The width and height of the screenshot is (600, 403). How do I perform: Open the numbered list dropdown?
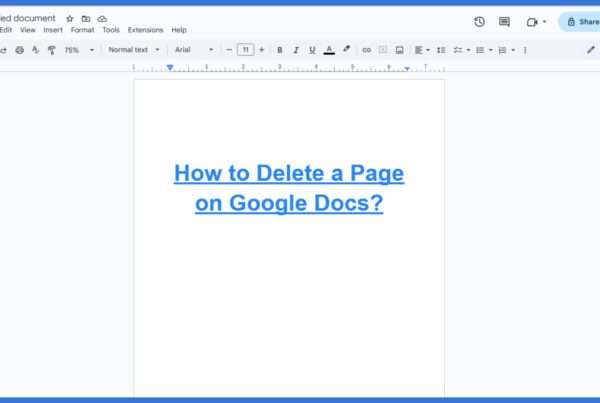(x=507, y=50)
